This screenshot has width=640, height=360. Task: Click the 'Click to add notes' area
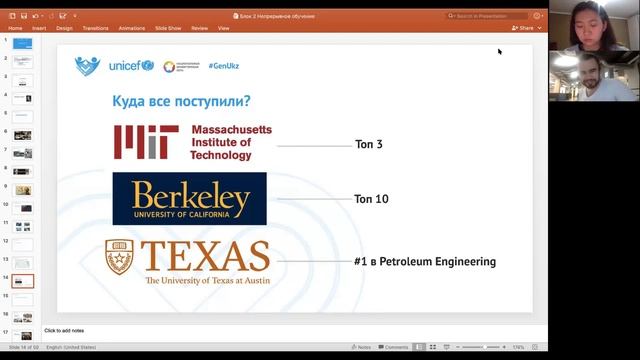tap(64, 331)
